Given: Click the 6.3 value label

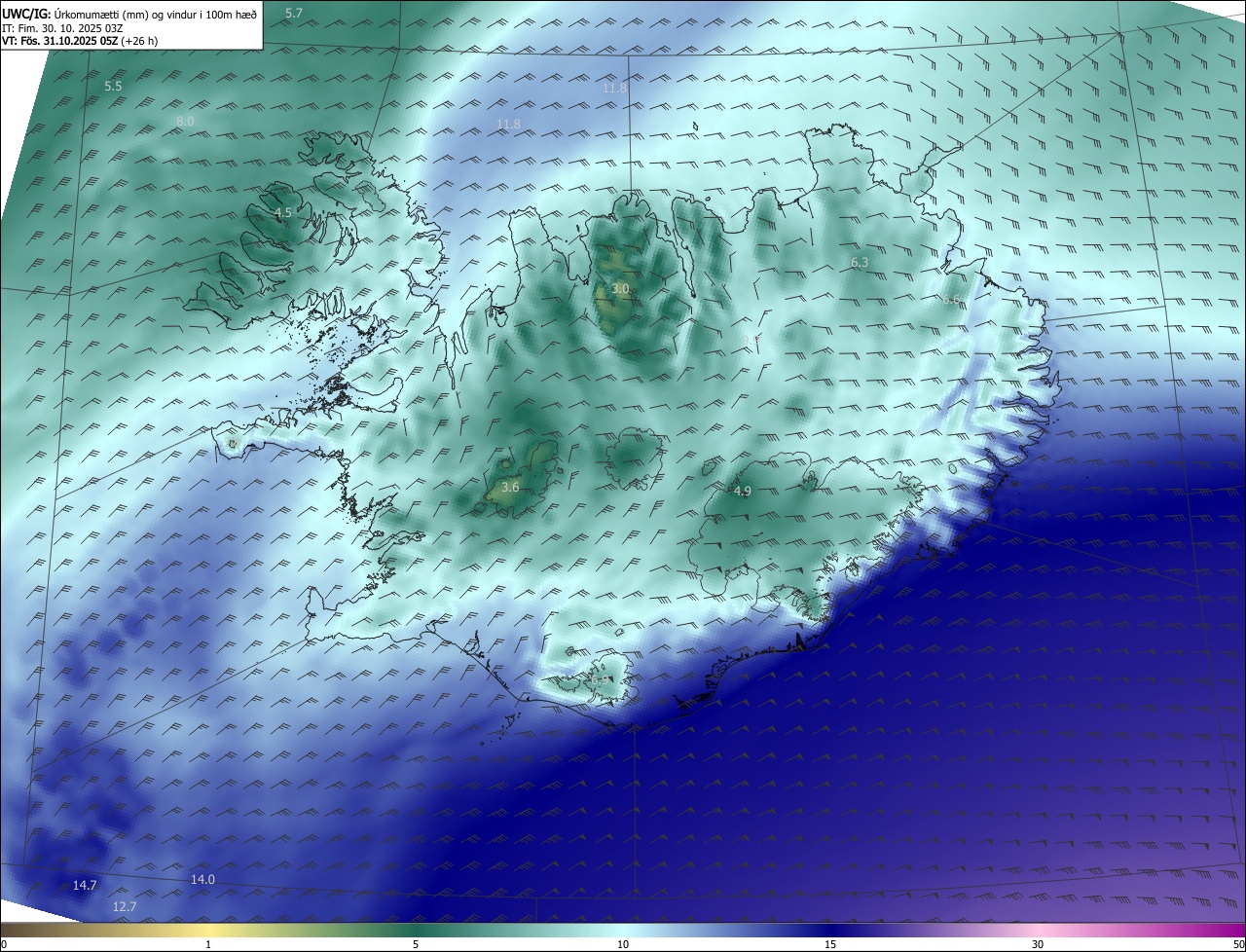Looking at the screenshot, I should pyautogui.click(x=860, y=263).
